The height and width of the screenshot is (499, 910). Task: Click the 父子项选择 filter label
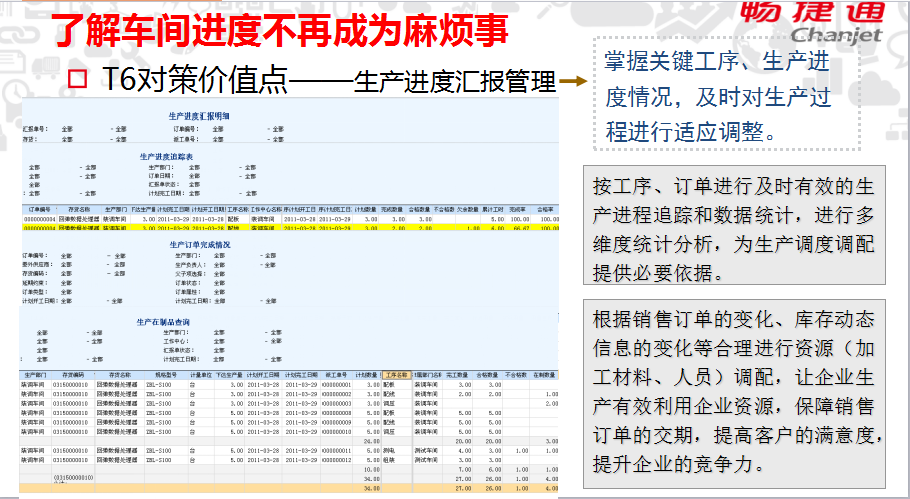(189, 274)
